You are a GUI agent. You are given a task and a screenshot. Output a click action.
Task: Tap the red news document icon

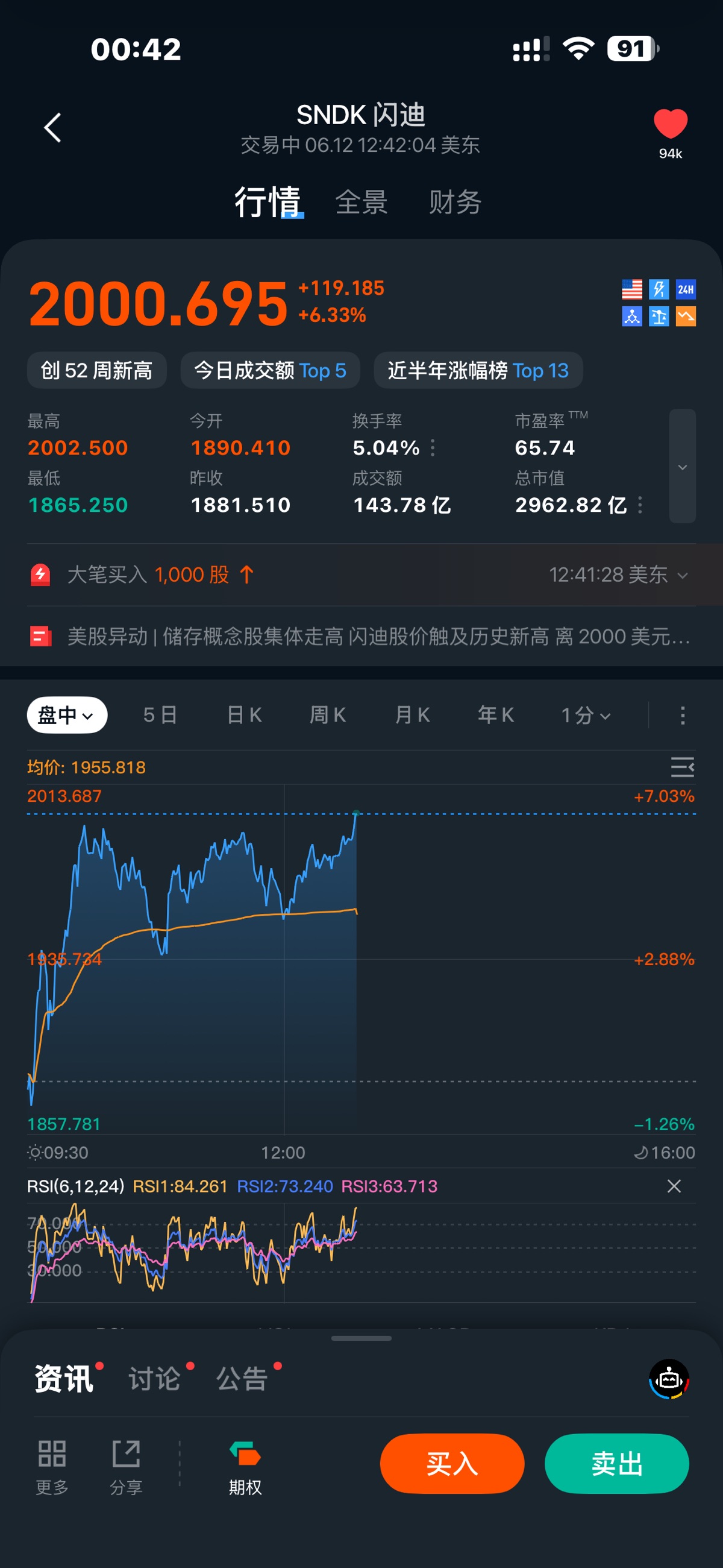(x=41, y=637)
